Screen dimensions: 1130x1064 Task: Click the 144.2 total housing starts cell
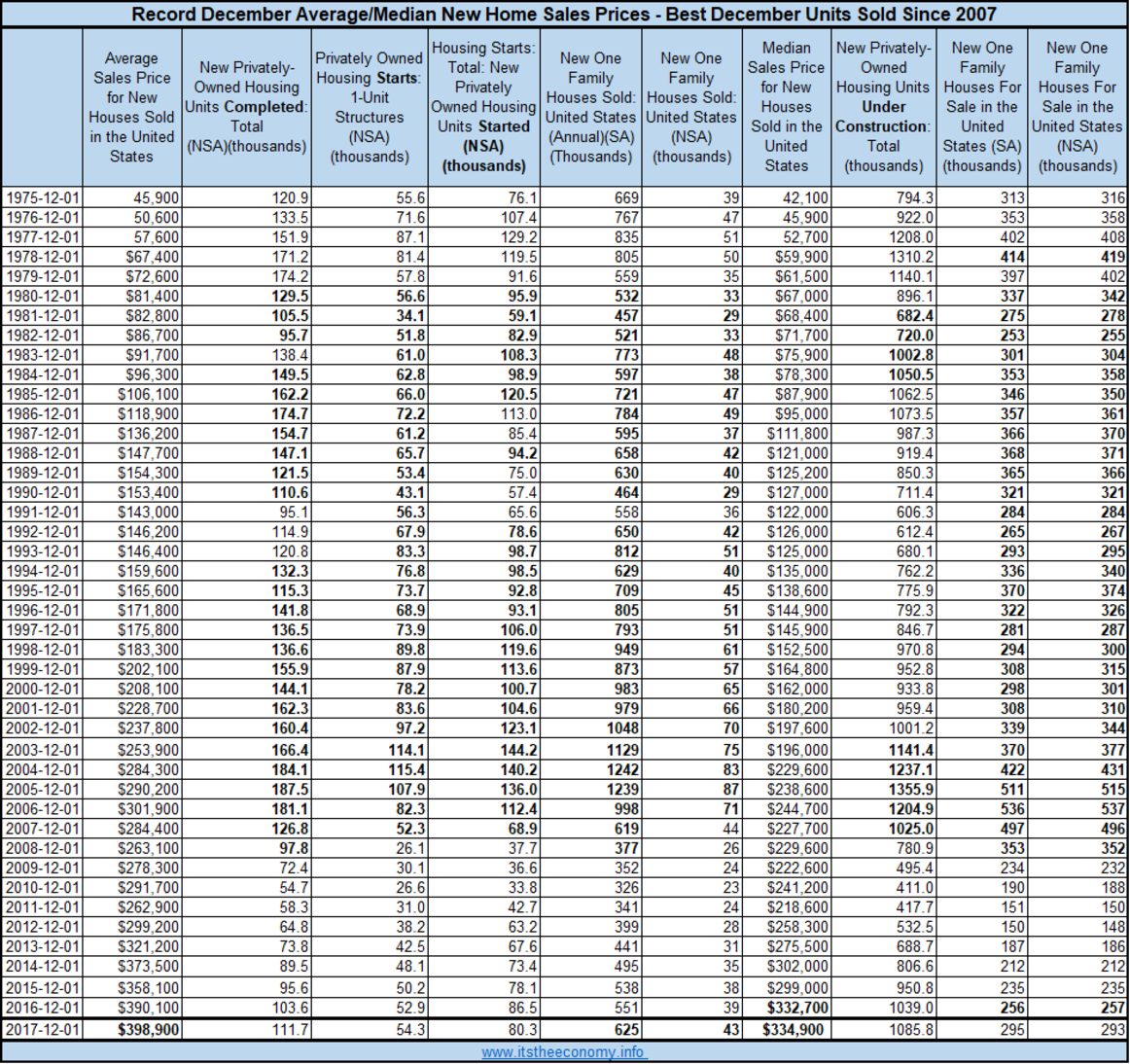483,751
